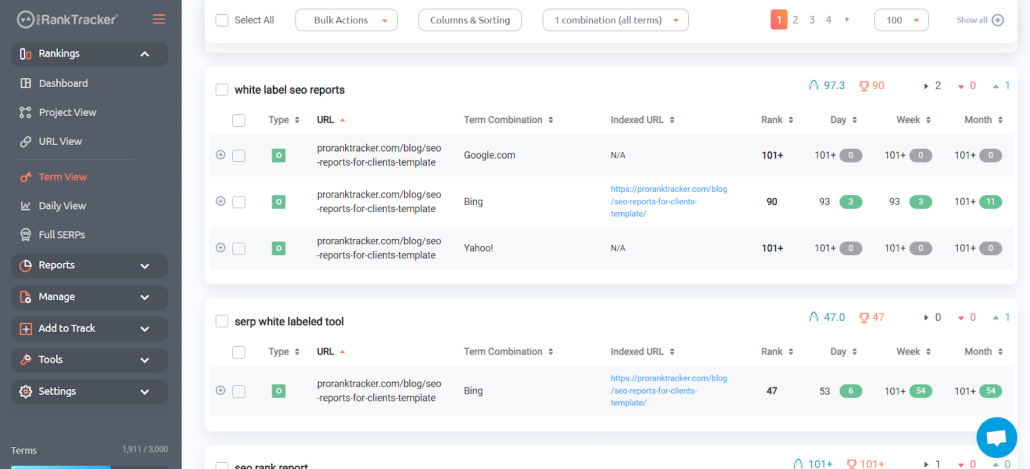Check the white label seo reports term

click(x=222, y=90)
